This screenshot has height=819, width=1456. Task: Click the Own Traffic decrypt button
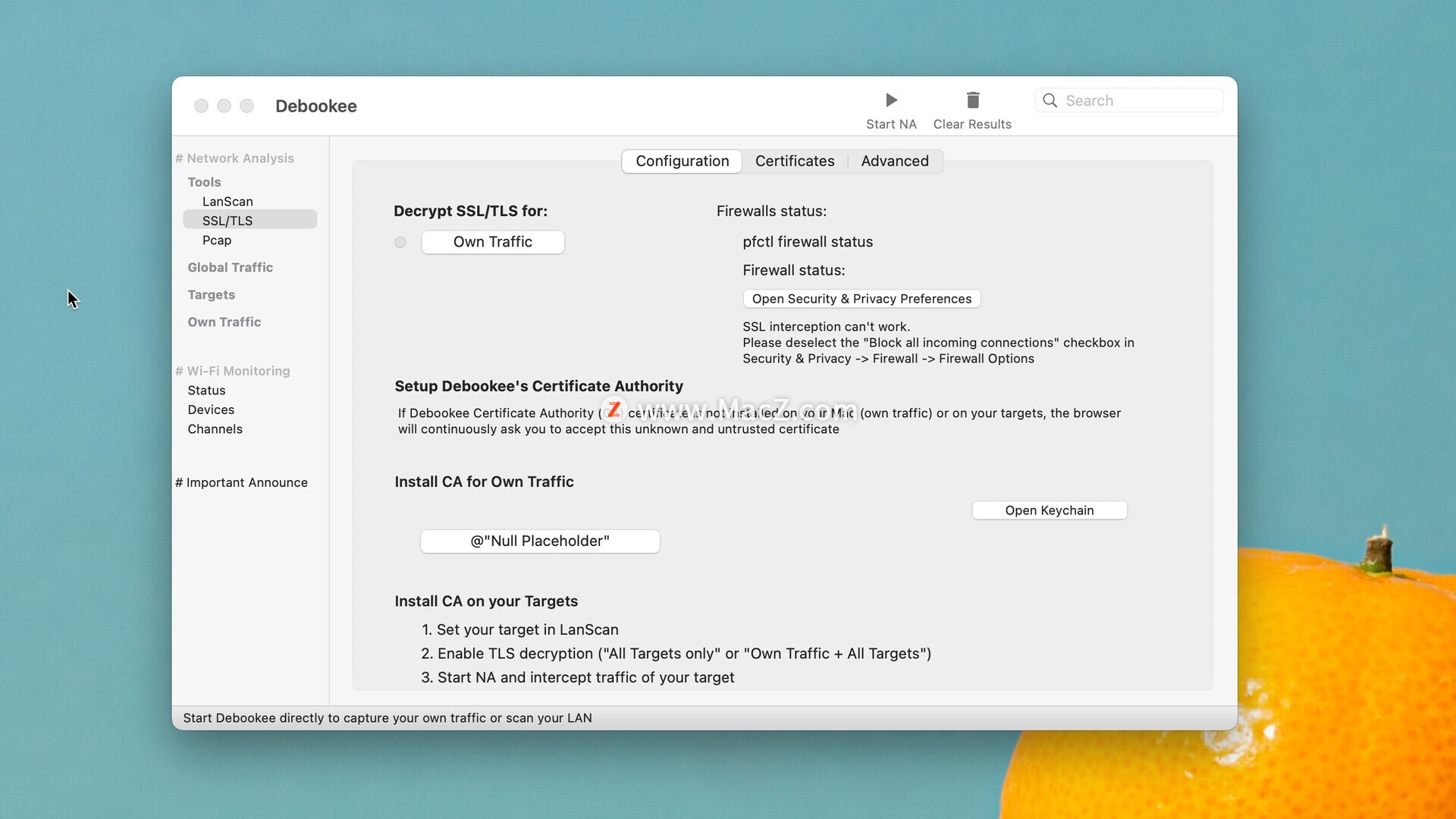493,242
